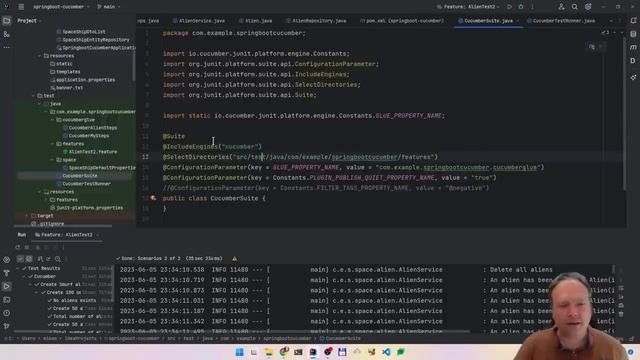This screenshot has width=640, height=360.
Task: Open the tool window marked D on the right stripe
Action: click(633, 61)
